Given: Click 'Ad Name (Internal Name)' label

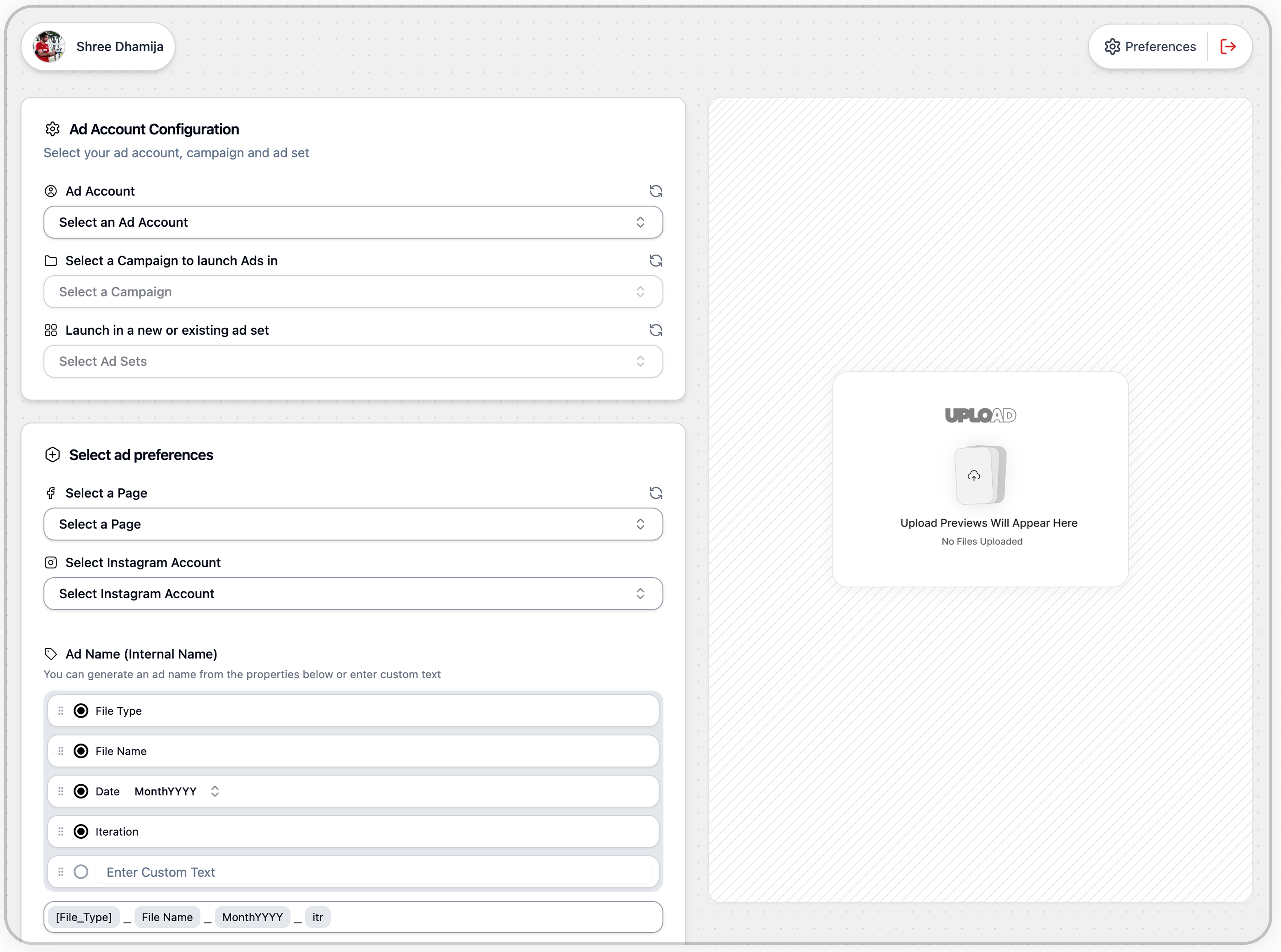Looking at the screenshot, I should click(x=141, y=654).
